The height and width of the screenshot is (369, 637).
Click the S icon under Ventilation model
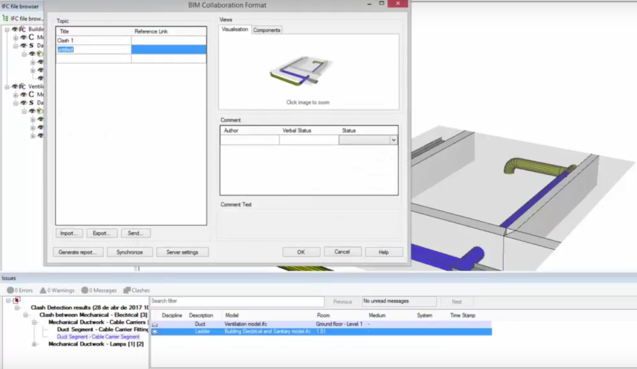point(31,102)
